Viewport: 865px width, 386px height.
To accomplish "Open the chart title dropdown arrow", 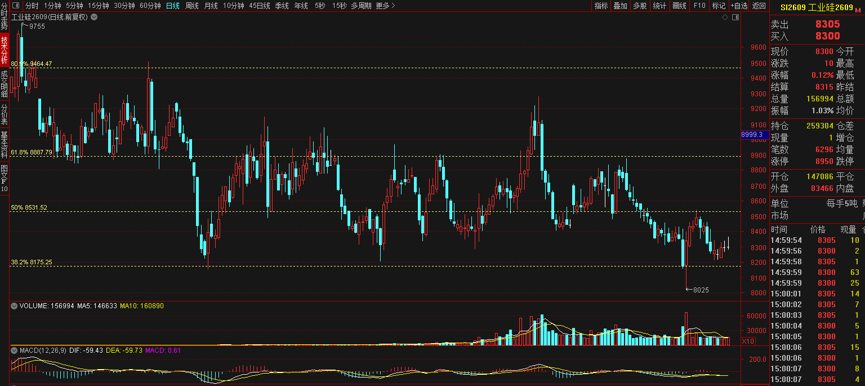I will tap(94, 17).
